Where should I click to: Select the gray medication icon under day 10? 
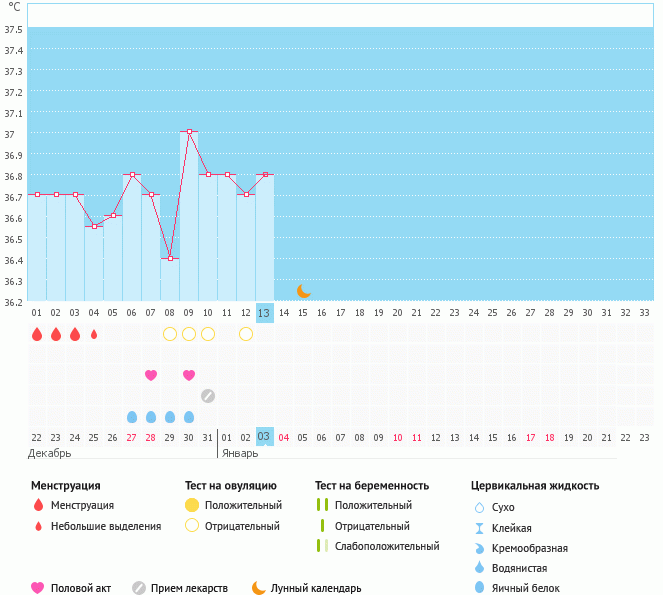(x=208, y=396)
